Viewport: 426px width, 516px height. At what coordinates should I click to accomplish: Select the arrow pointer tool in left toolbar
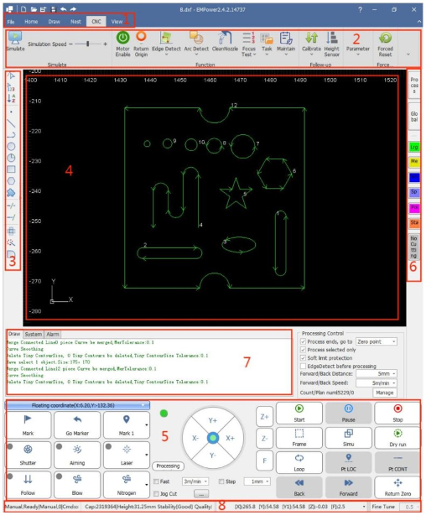coord(11,76)
